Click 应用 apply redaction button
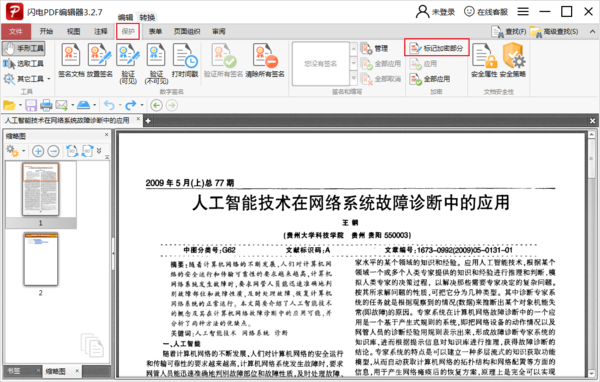The width and height of the screenshot is (600, 382). [x=423, y=64]
